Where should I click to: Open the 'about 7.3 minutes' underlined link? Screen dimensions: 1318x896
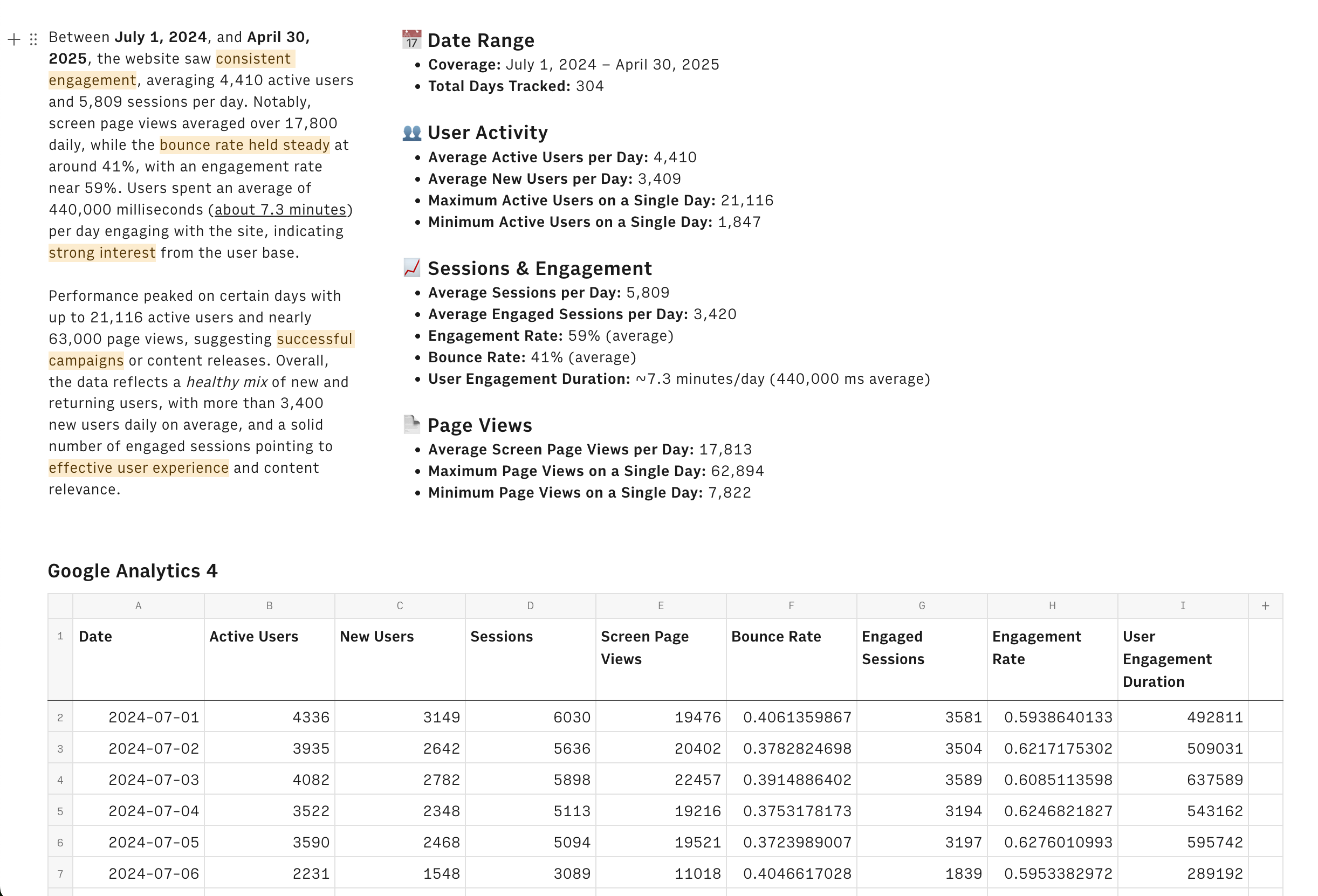click(280, 210)
